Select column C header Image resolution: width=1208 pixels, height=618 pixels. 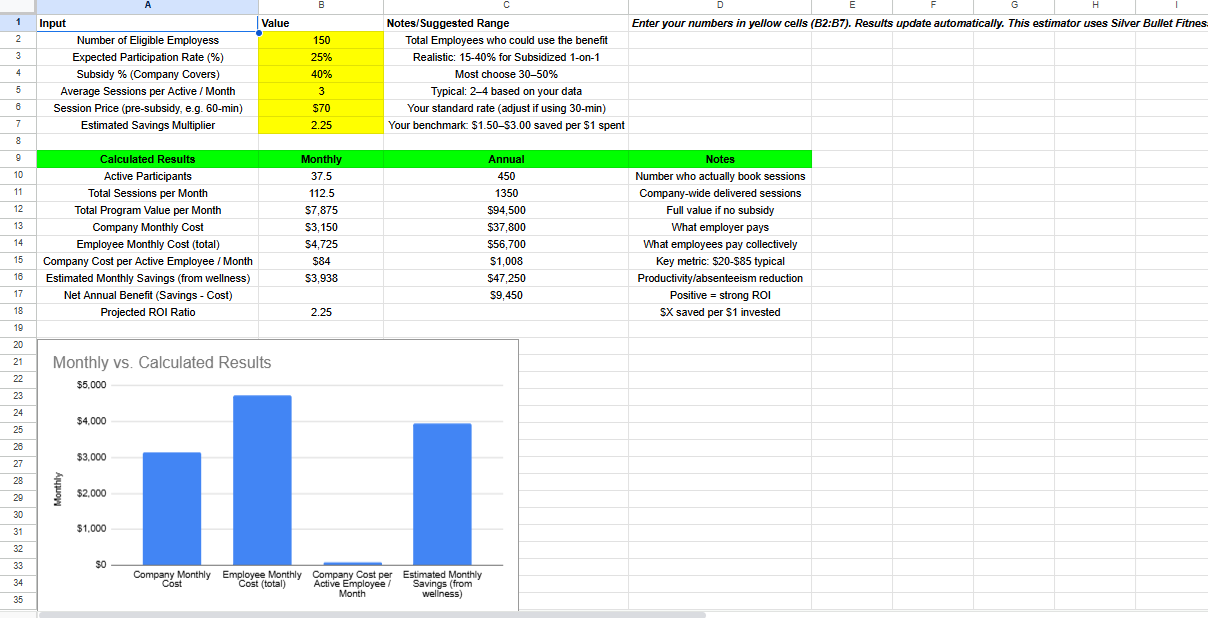pyautogui.click(x=506, y=6)
